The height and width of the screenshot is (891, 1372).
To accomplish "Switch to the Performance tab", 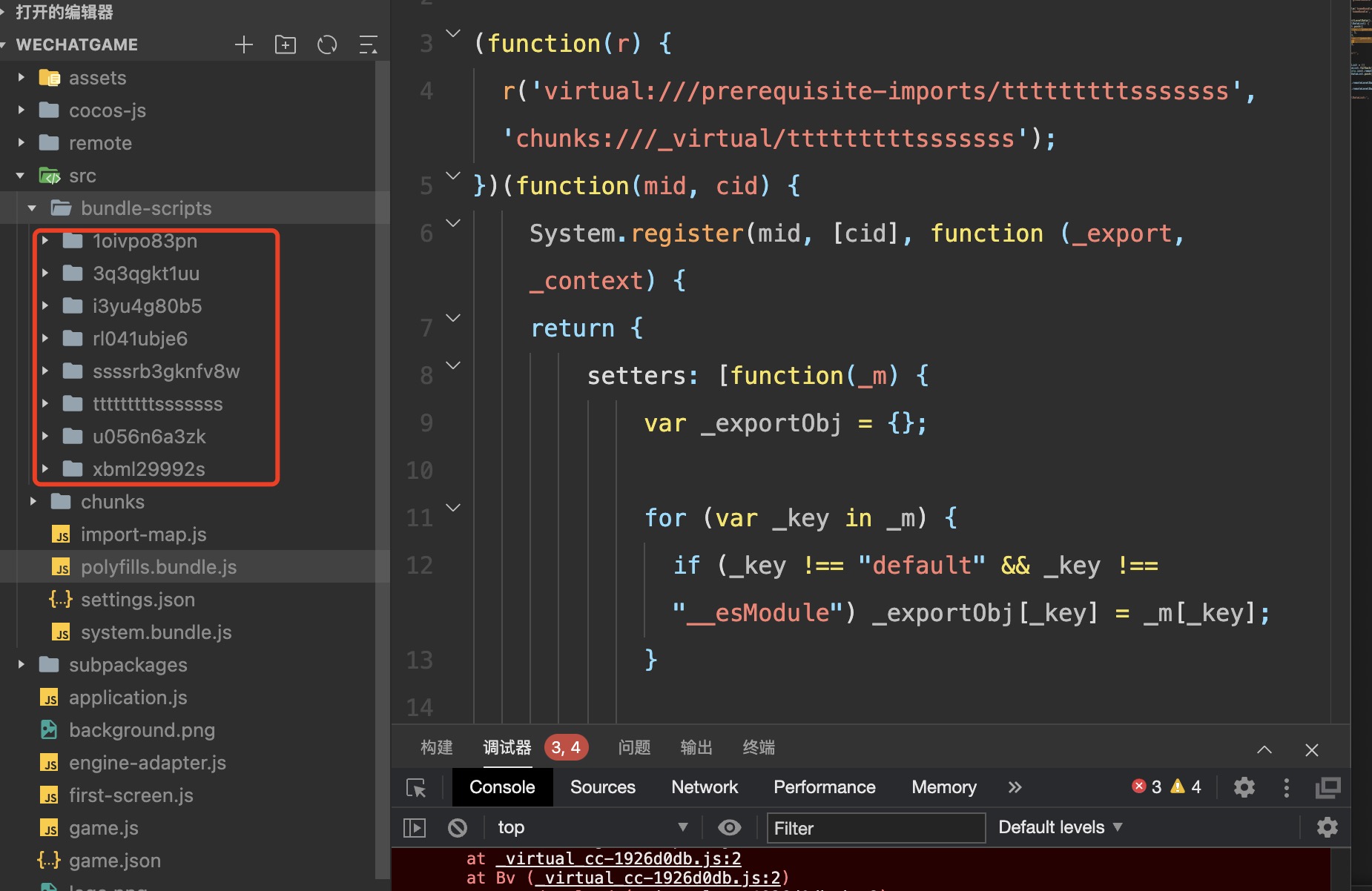I will tap(825, 787).
